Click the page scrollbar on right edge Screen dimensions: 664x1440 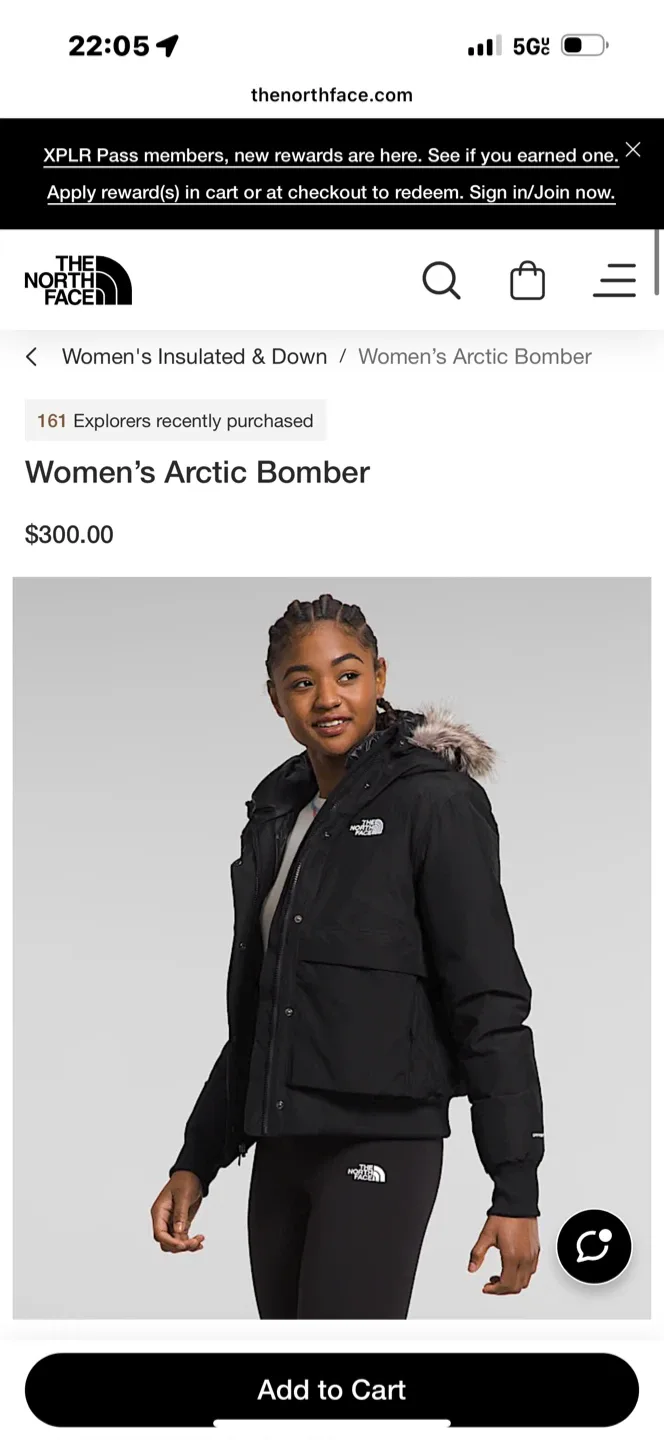pos(657,262)
